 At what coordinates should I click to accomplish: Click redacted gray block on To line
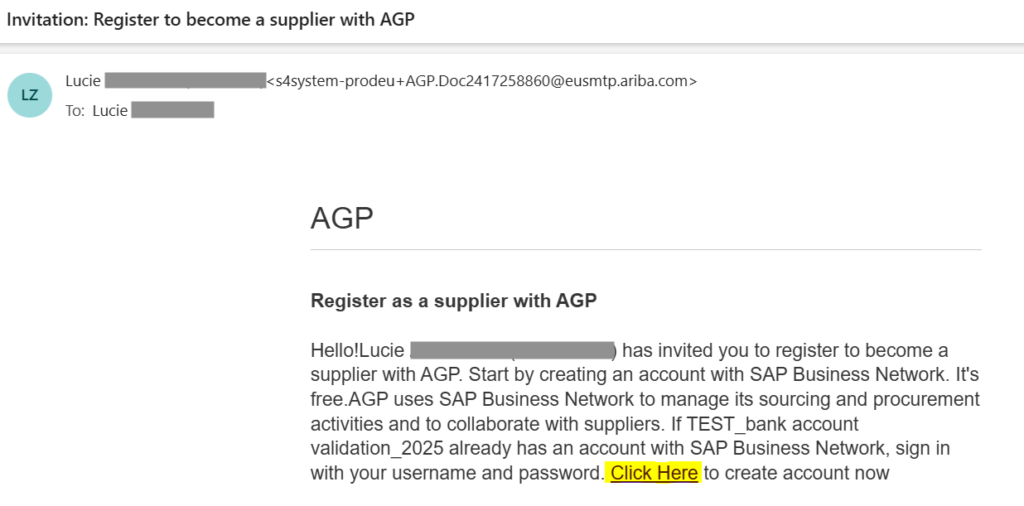pyautogui.click(x=173, y=111)
